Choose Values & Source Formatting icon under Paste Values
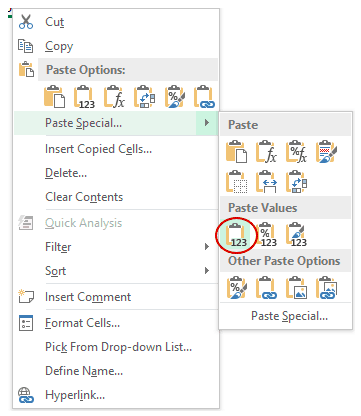The height and width of the screenshot is (416, 361). click(296, 235)
